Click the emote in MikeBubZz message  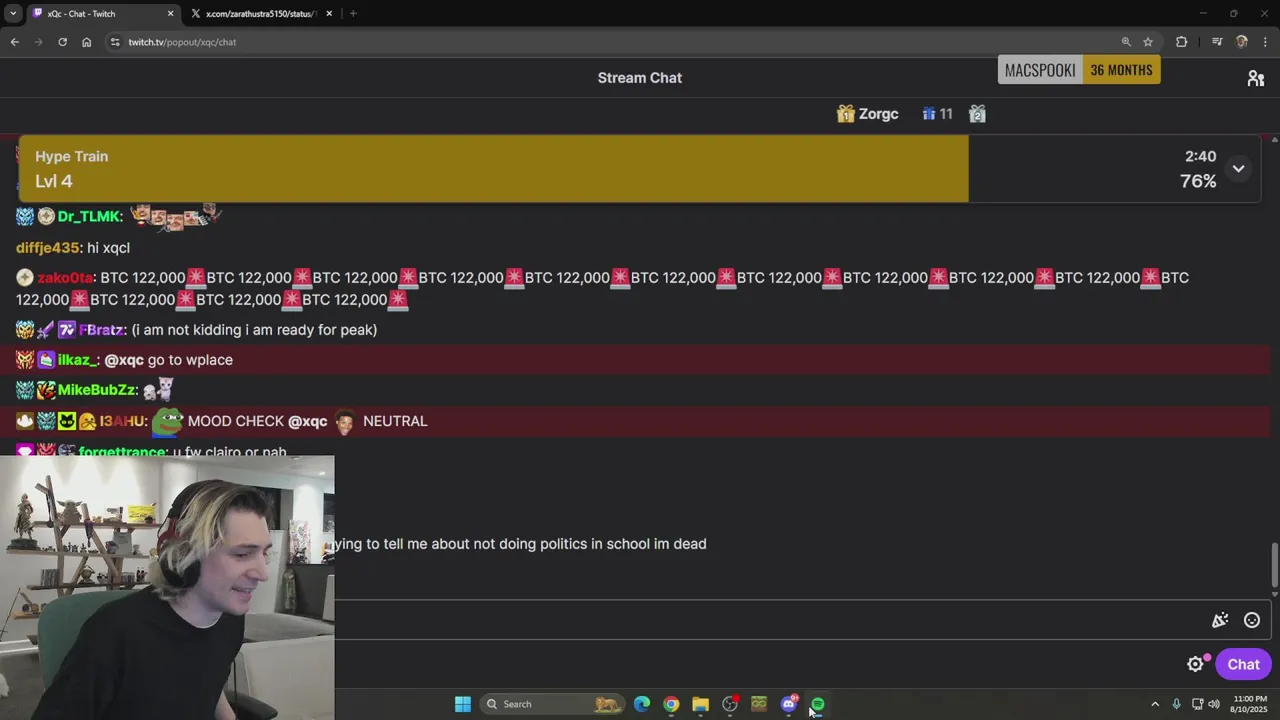(x=158, y=389)
